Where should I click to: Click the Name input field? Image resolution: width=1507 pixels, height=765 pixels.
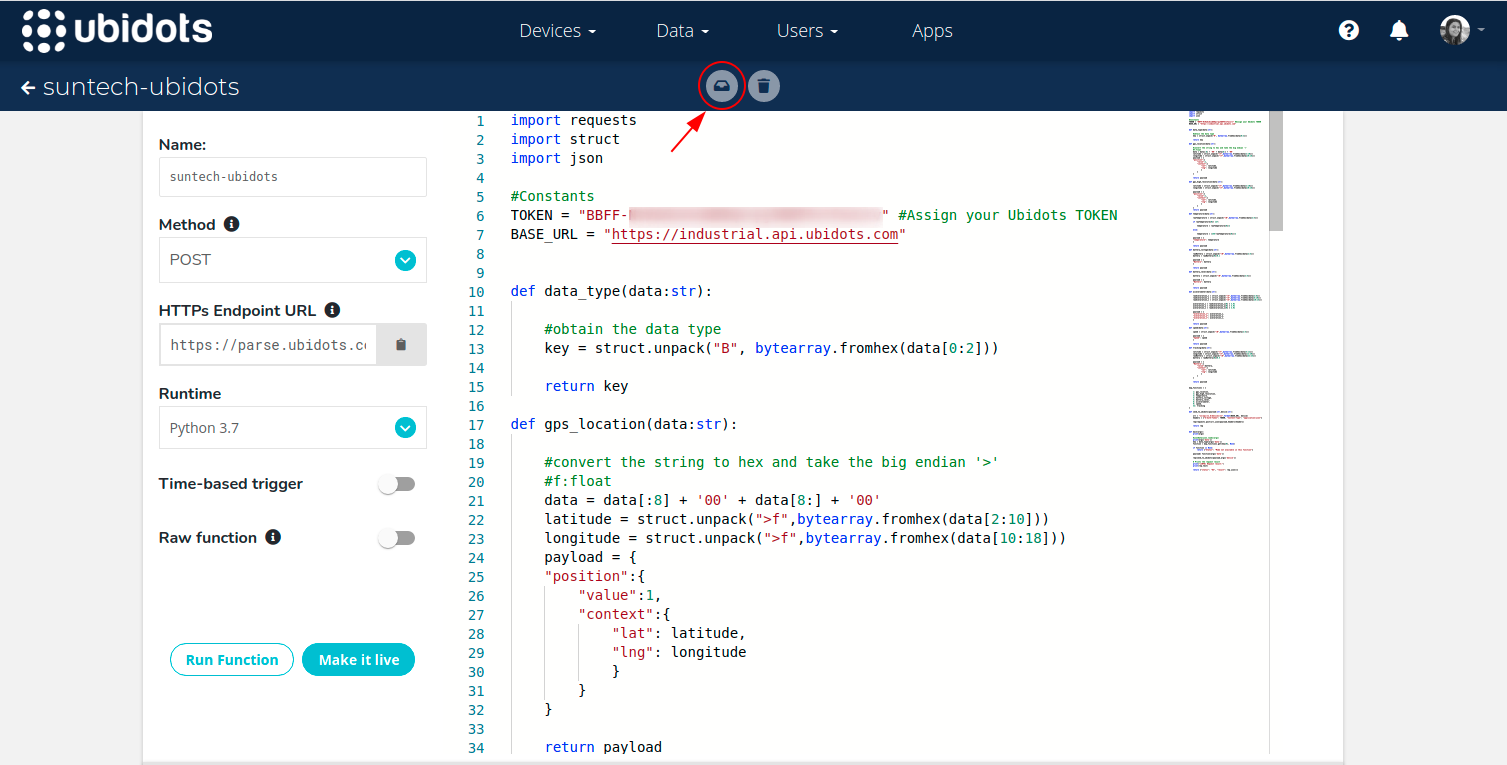point(292,176)
